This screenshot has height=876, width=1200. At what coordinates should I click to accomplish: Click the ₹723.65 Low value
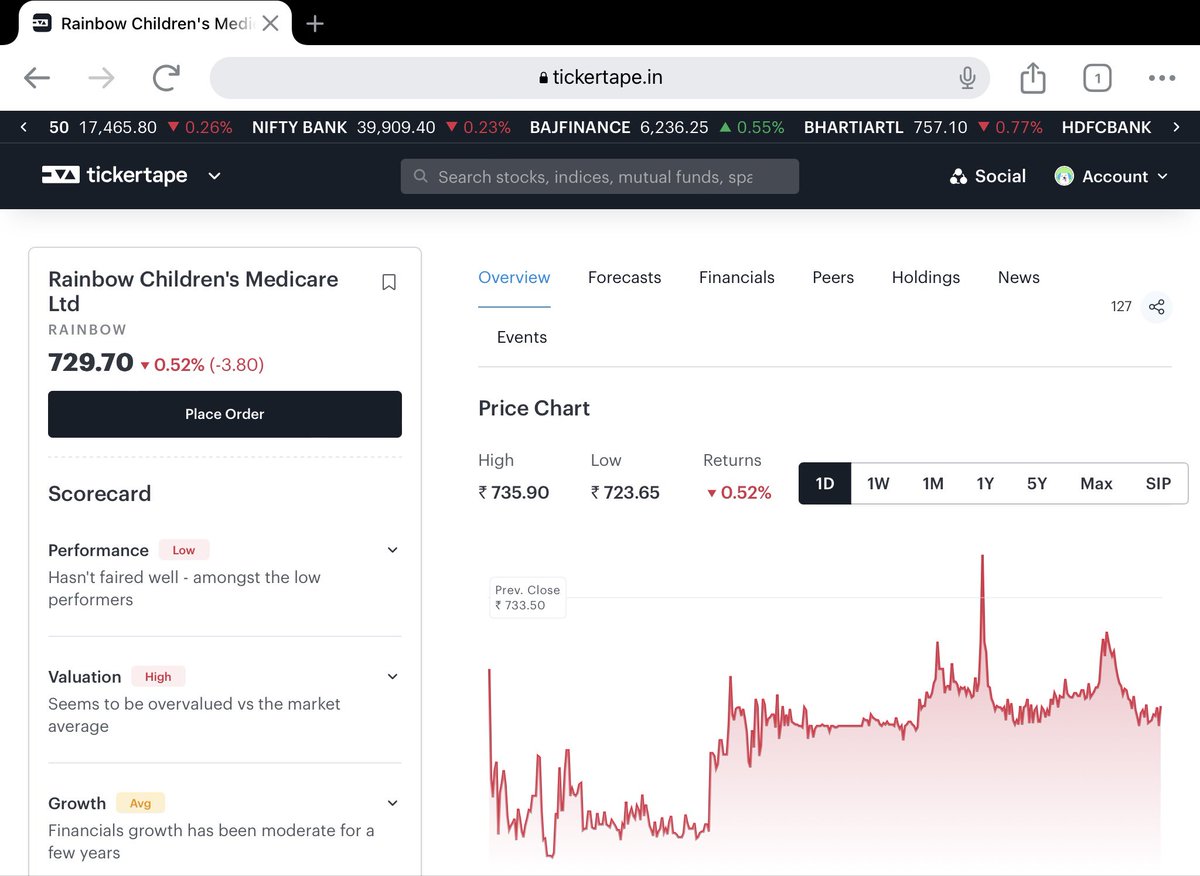coord(625,492)
